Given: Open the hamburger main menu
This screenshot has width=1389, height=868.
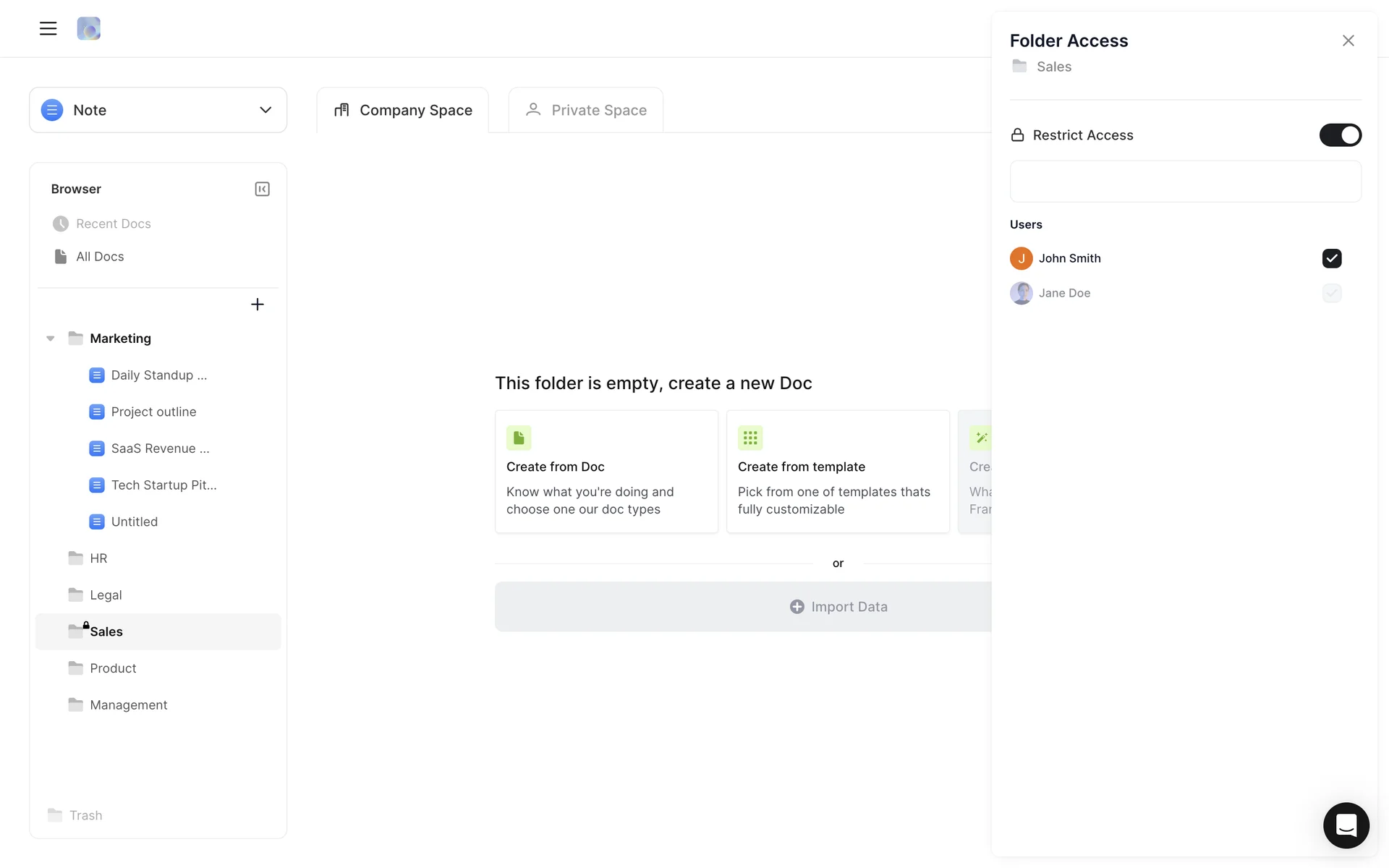Looking at the screenshot, I should [48, 29].
